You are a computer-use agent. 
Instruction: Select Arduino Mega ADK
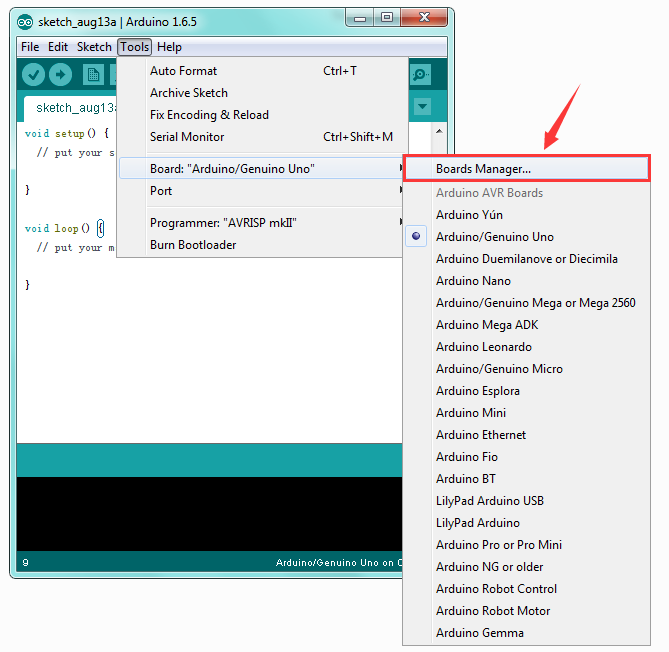coord(526,325)
